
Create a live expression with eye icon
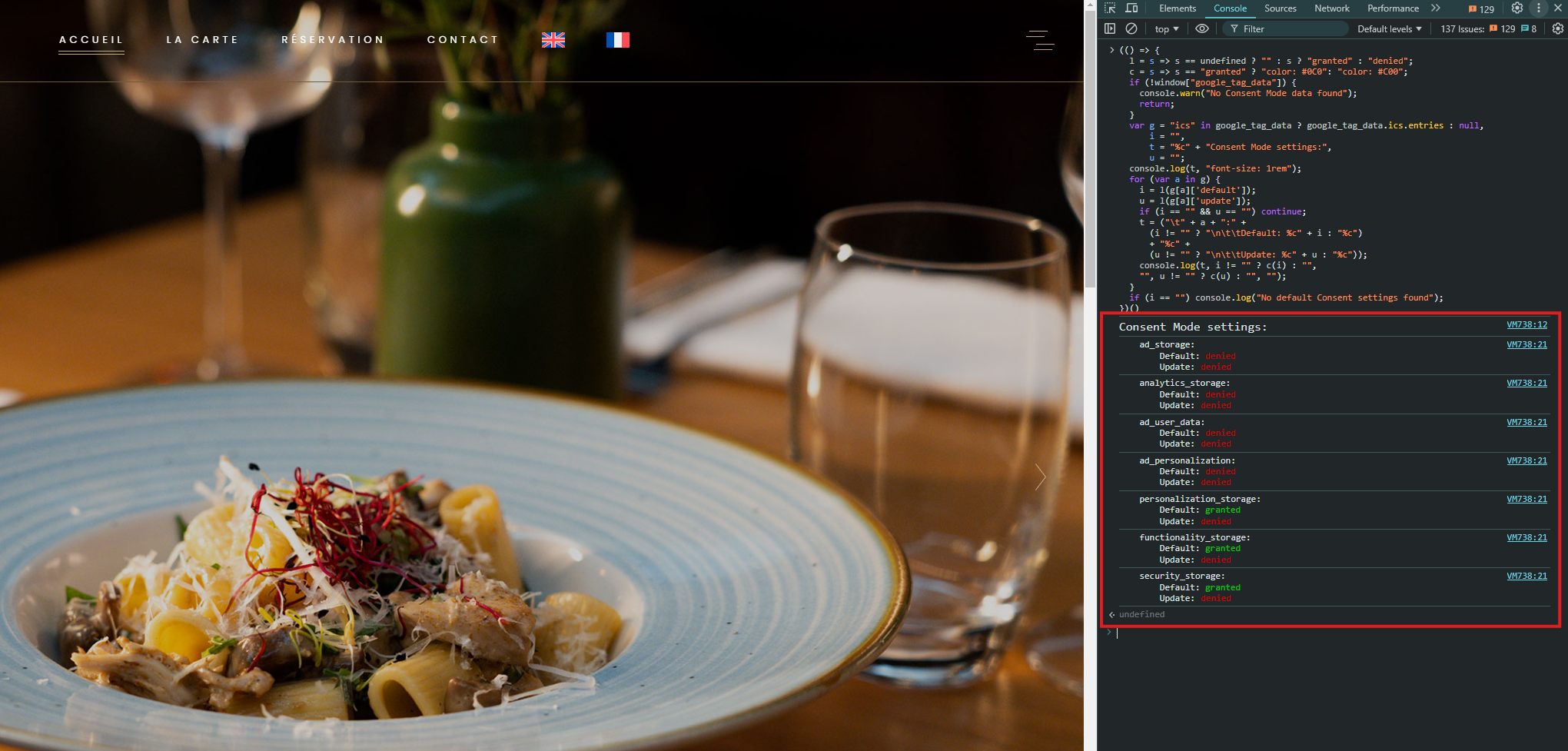pos(1202,28)
